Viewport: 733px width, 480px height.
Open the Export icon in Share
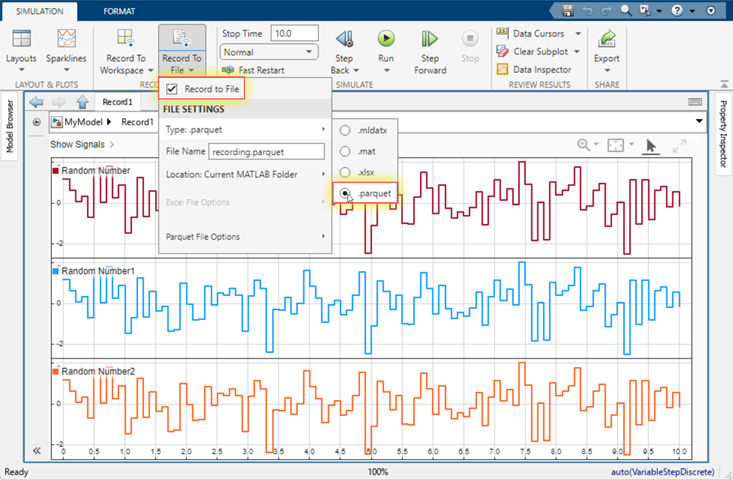click(x=606, y=40)
